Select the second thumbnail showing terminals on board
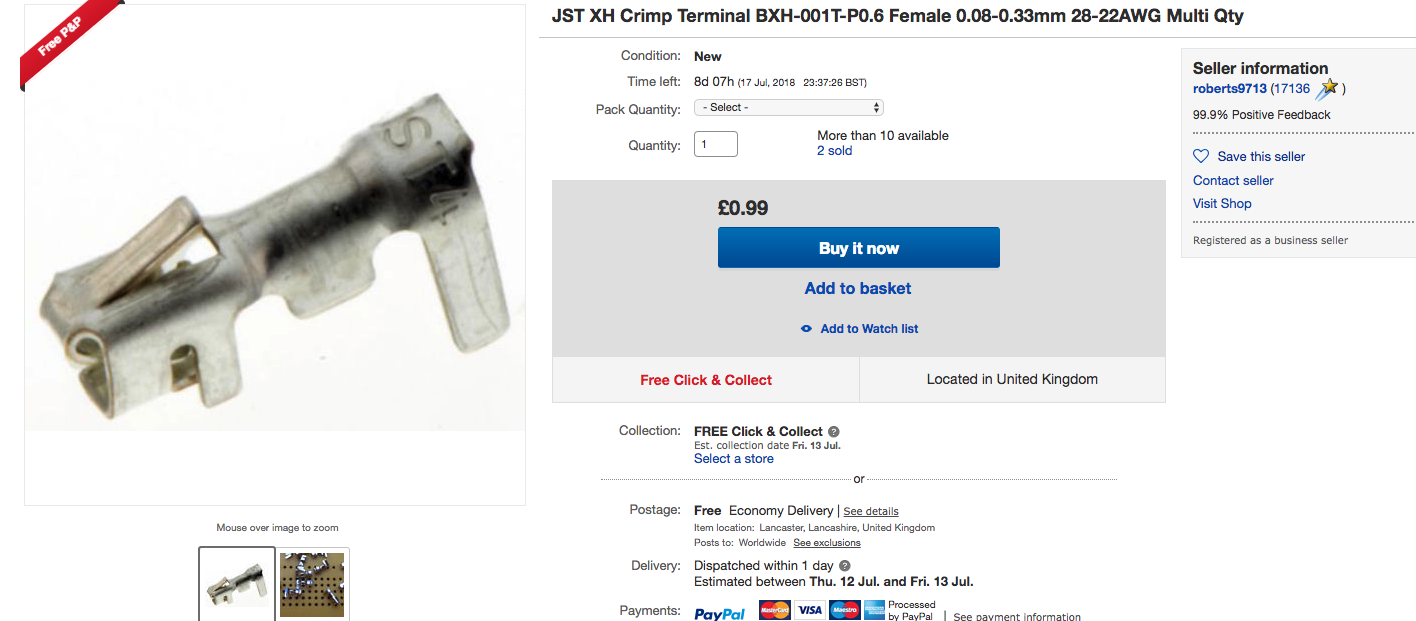The image size is (1416, 621). point(313,584)
